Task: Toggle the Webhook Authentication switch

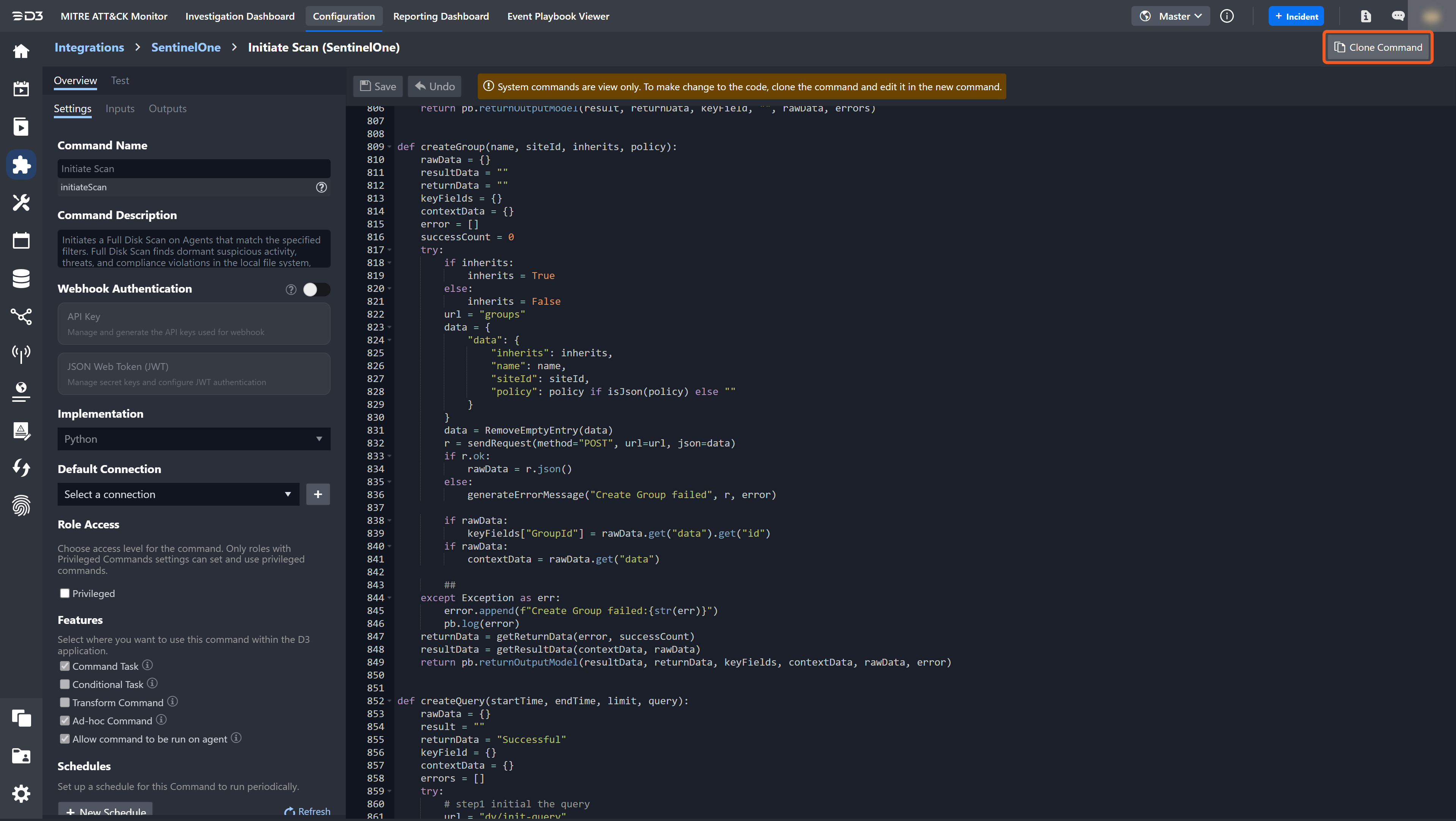Action: pos(316,289)
